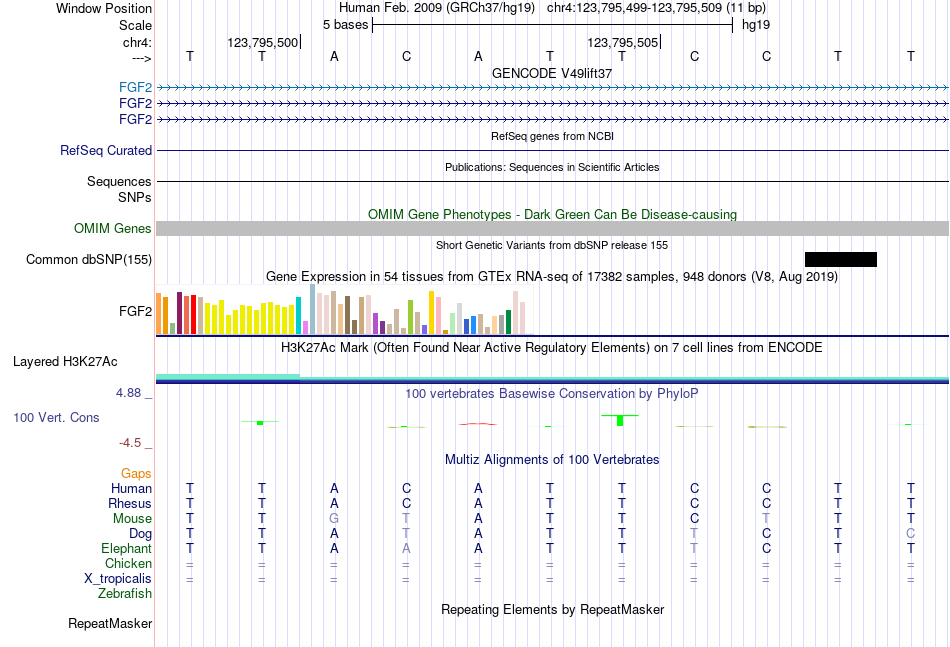Click the black dbSNP variant box
The height and width of the screenshot is (647, 950).
841,259
